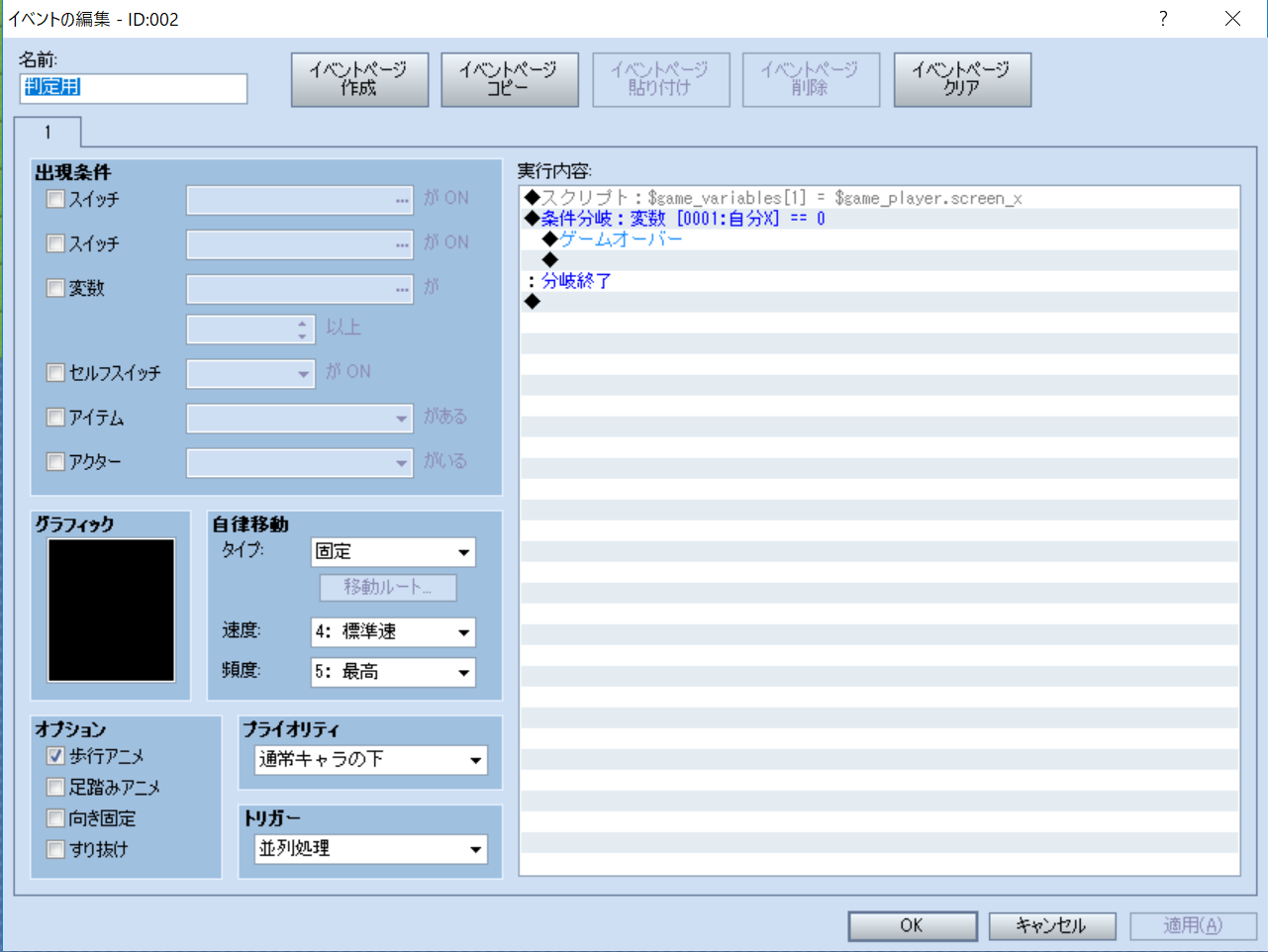Enable the アクター condition checkbox
Image resolution: width=1268 pixels, height=952 pixels.
pos(55,462)
